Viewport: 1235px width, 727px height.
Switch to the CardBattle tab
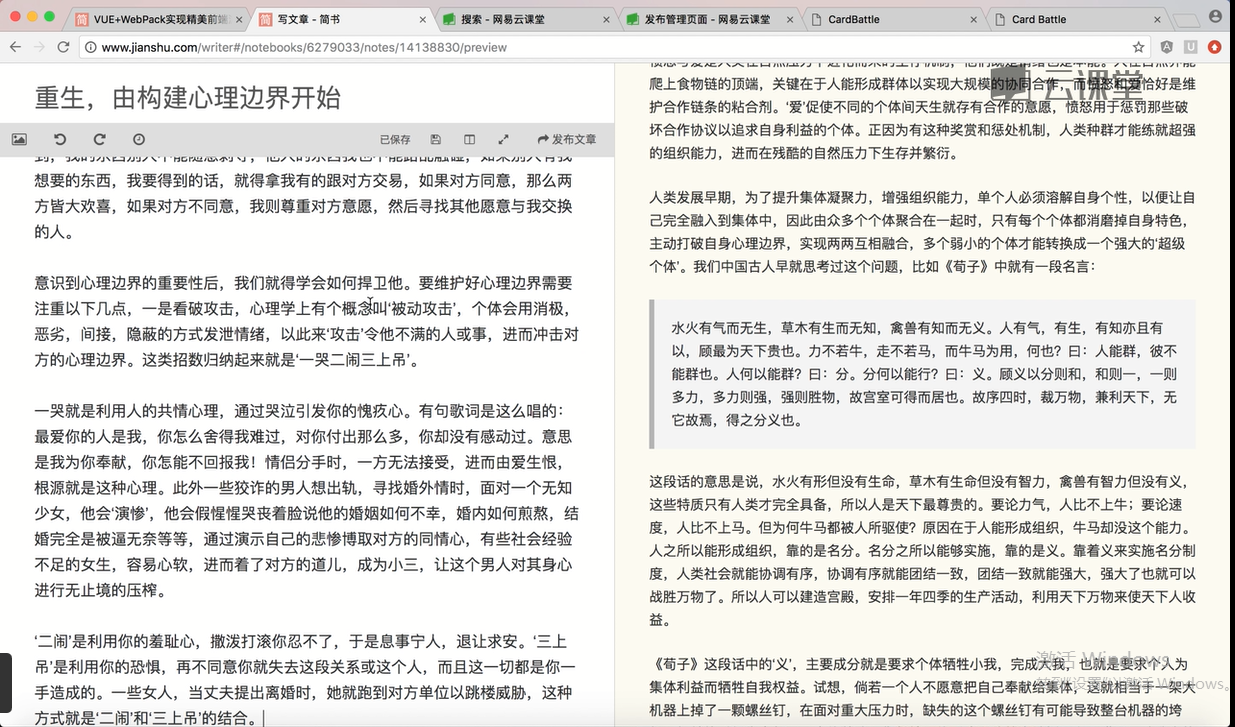(x=892, y=19)
